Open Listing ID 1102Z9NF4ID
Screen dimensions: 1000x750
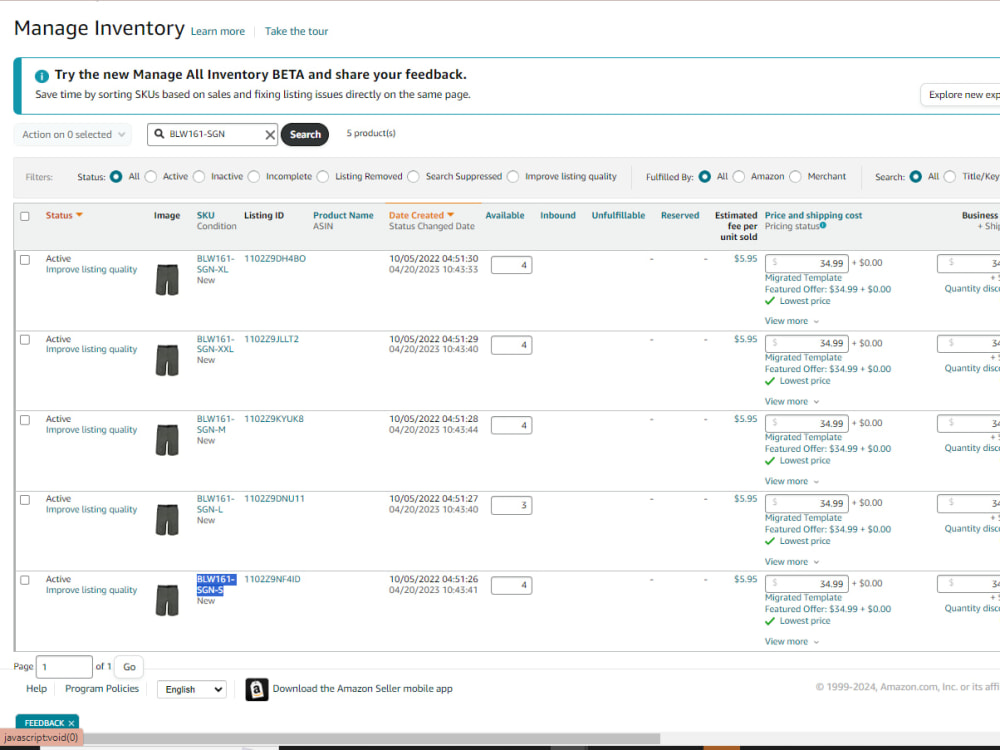tap(272, 579)
